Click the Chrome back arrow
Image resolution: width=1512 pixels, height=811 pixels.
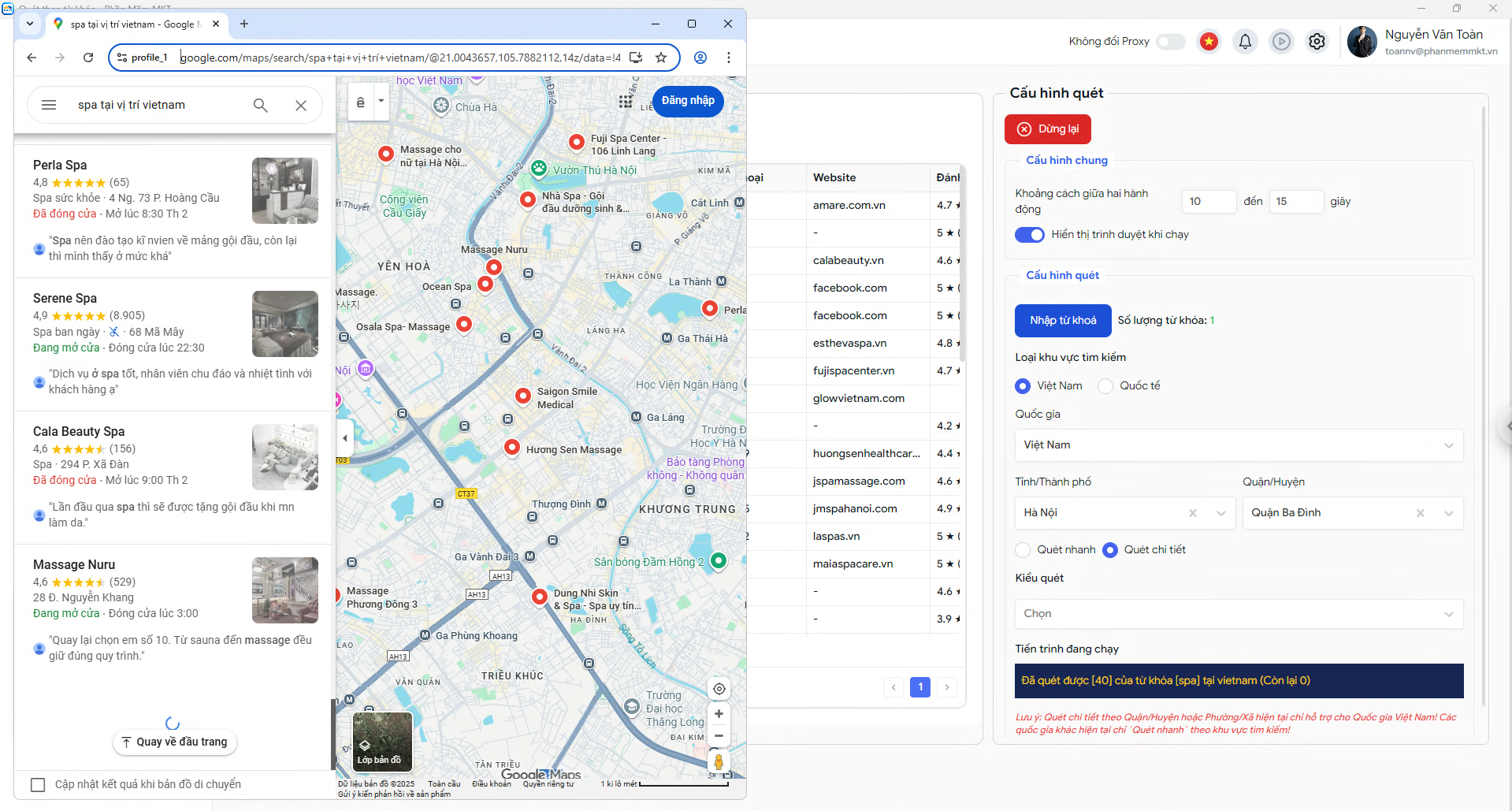pyautogui.click(x=32, y=58)
